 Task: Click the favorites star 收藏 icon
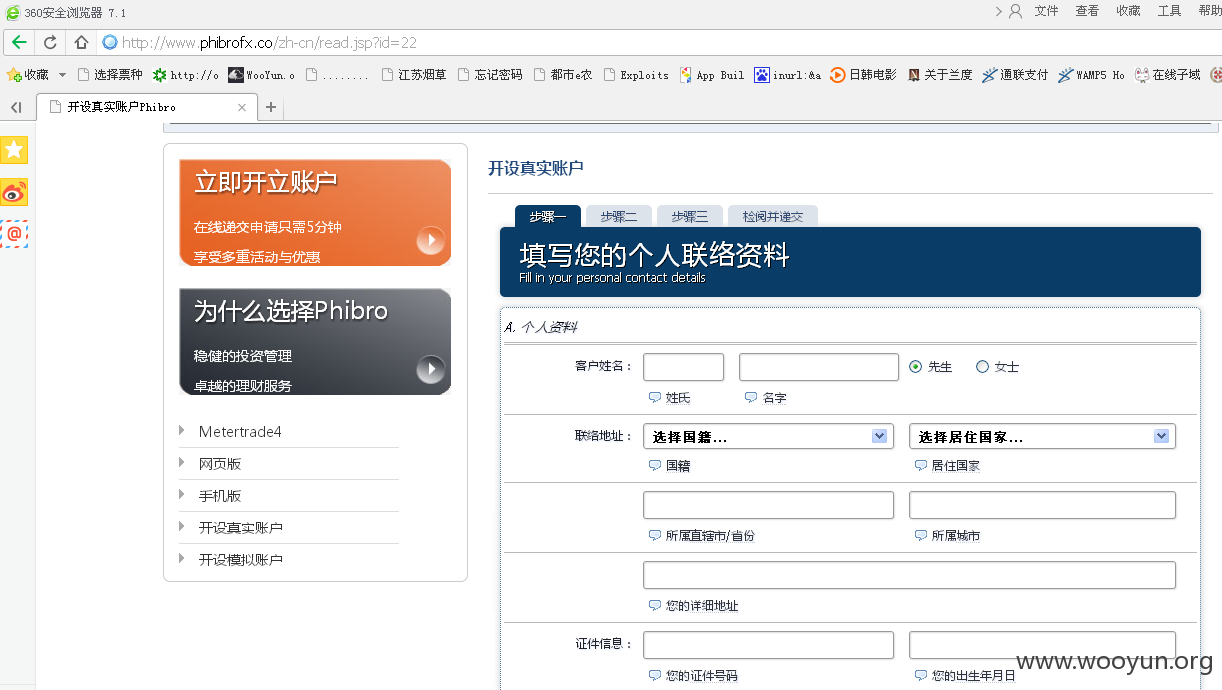[x=27, y=75]
